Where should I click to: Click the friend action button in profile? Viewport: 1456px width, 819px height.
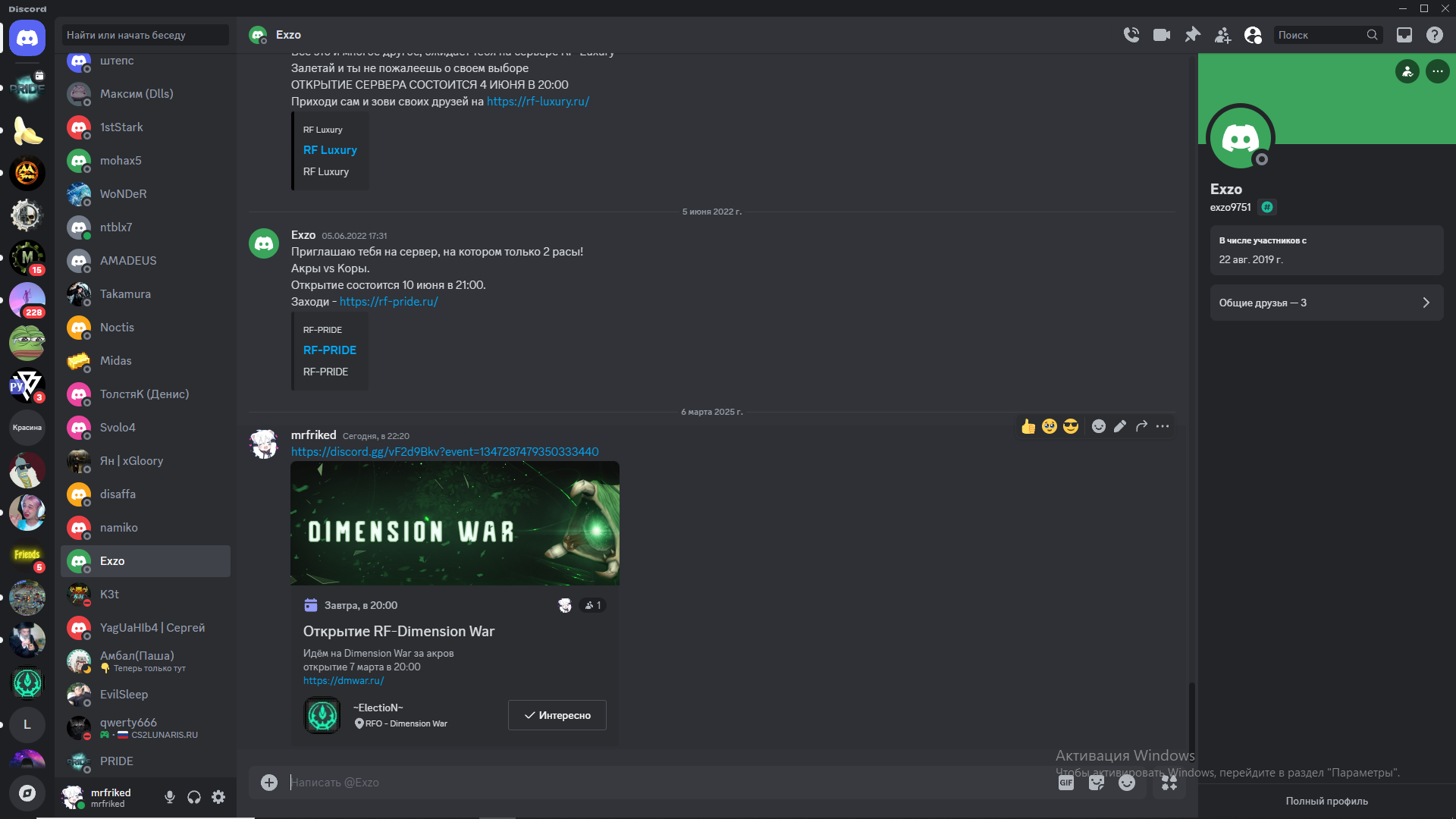point(1407,71)
